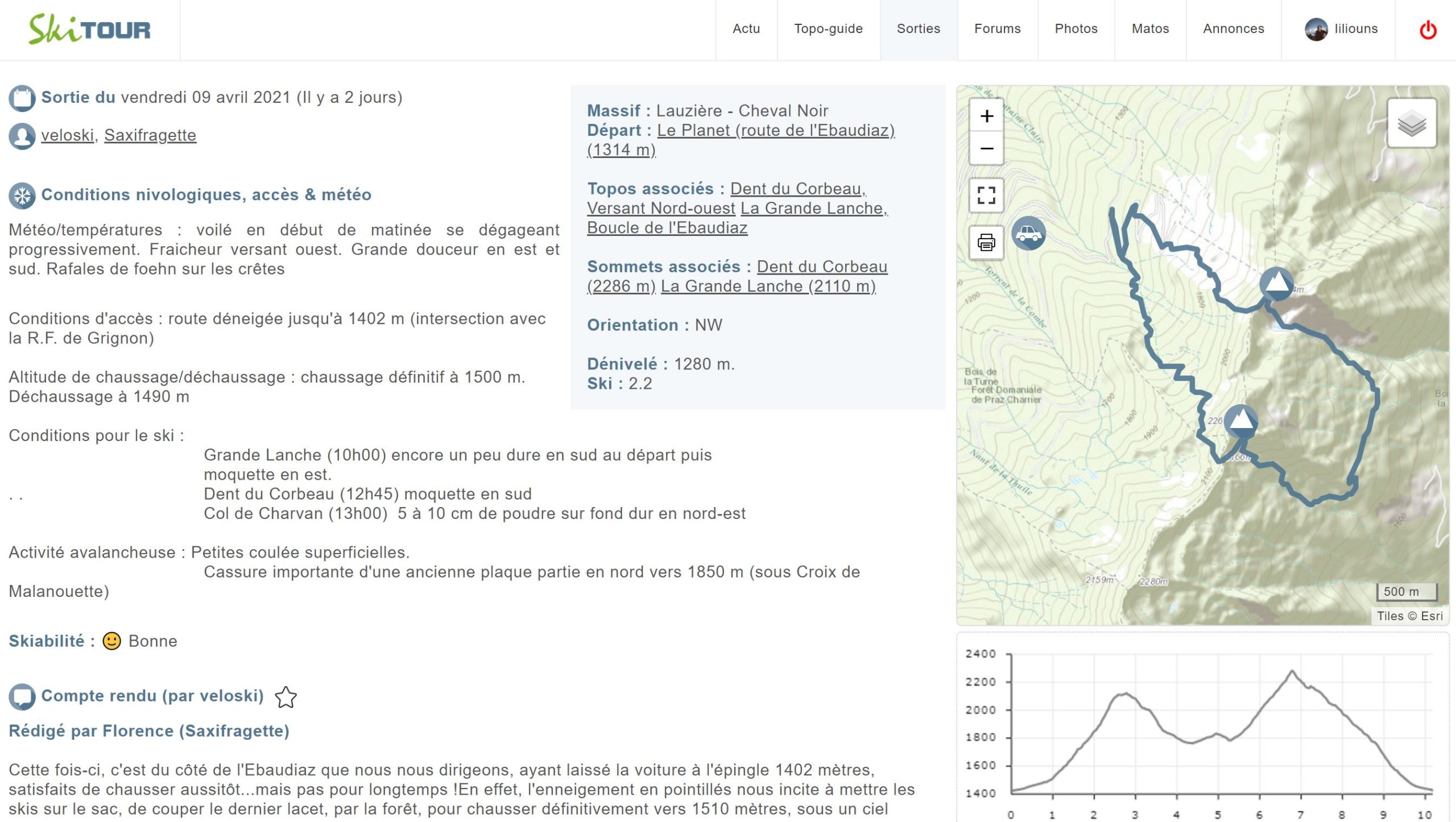Toggle fullscreen map view
The image size is (1456, 822).
point(986,196)
